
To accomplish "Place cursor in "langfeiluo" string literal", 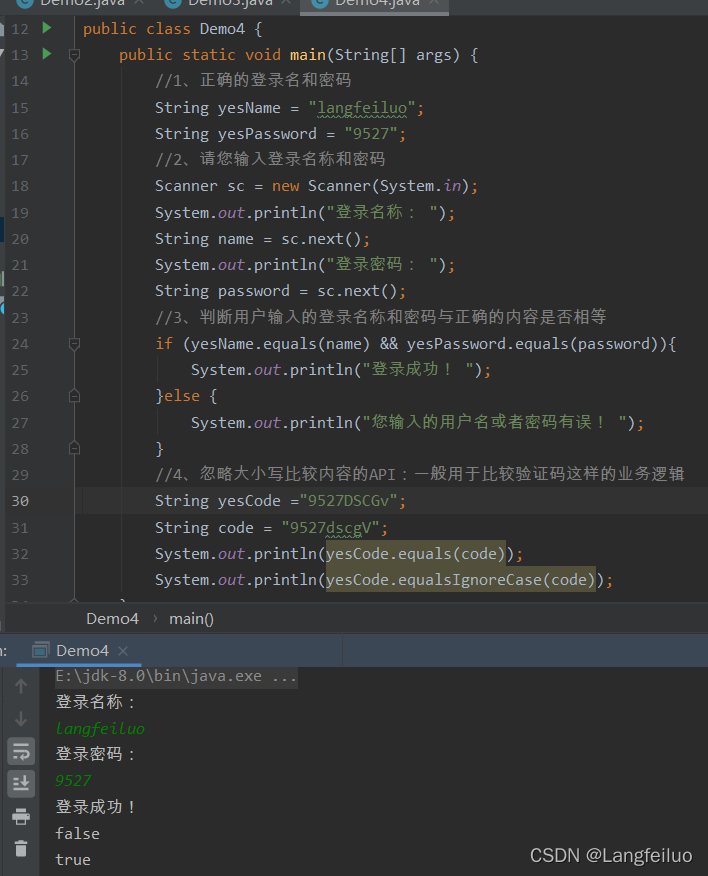I will [362, 108].
